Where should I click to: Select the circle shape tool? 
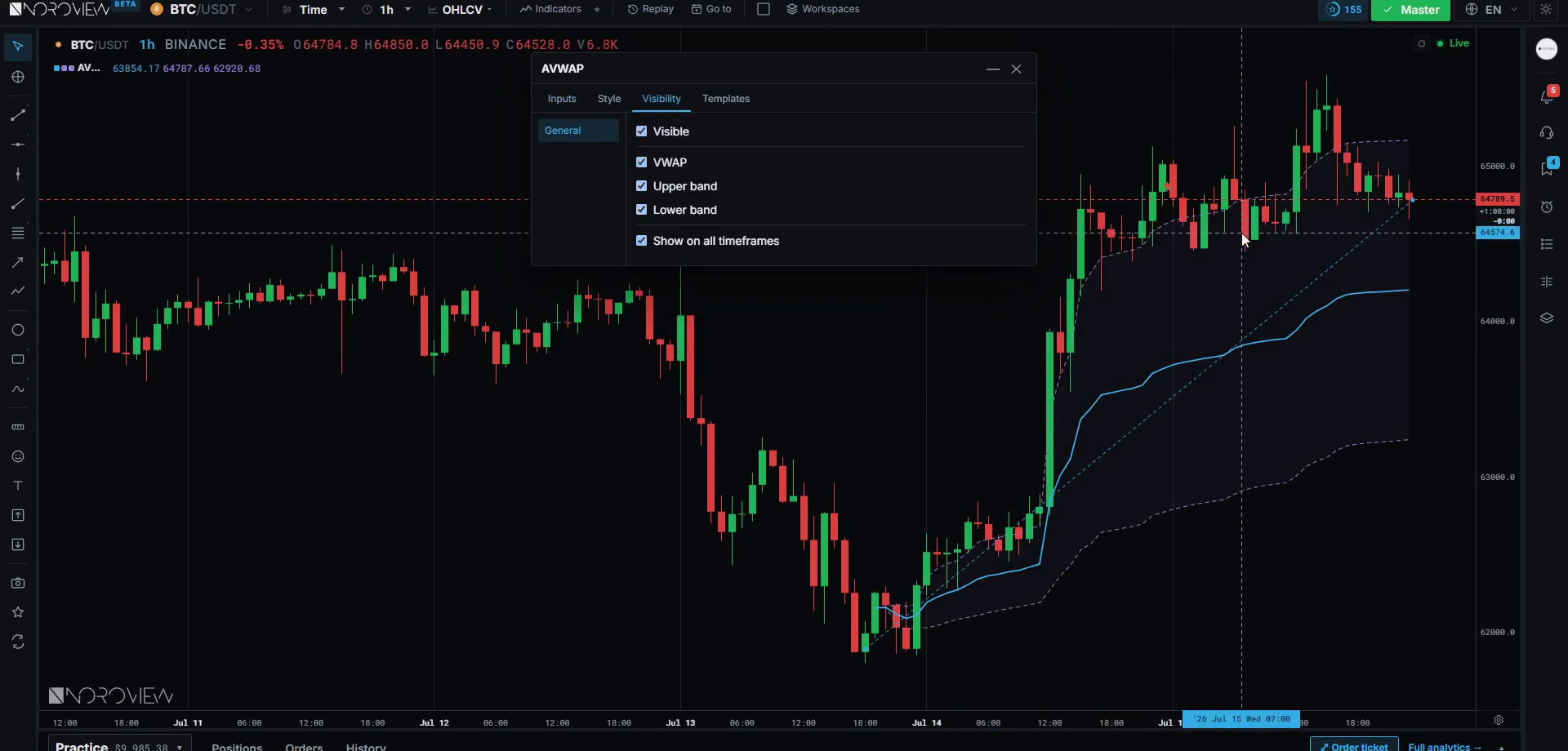click(x=18, y=330)
